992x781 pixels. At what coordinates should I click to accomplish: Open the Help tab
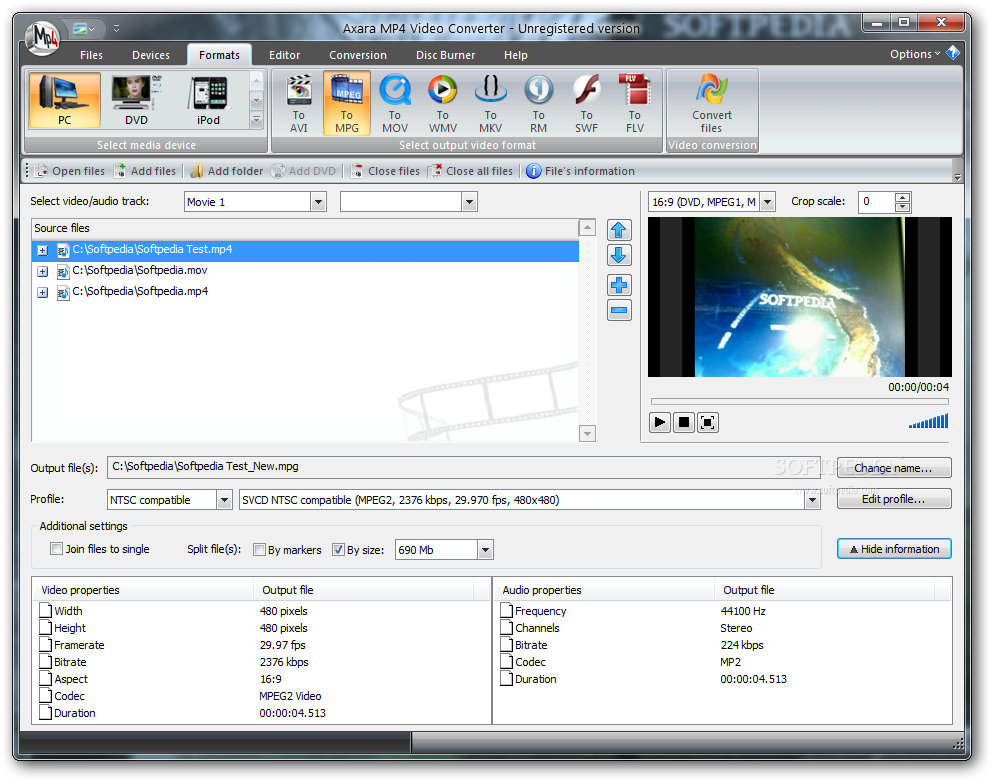(x=516, y=55)
